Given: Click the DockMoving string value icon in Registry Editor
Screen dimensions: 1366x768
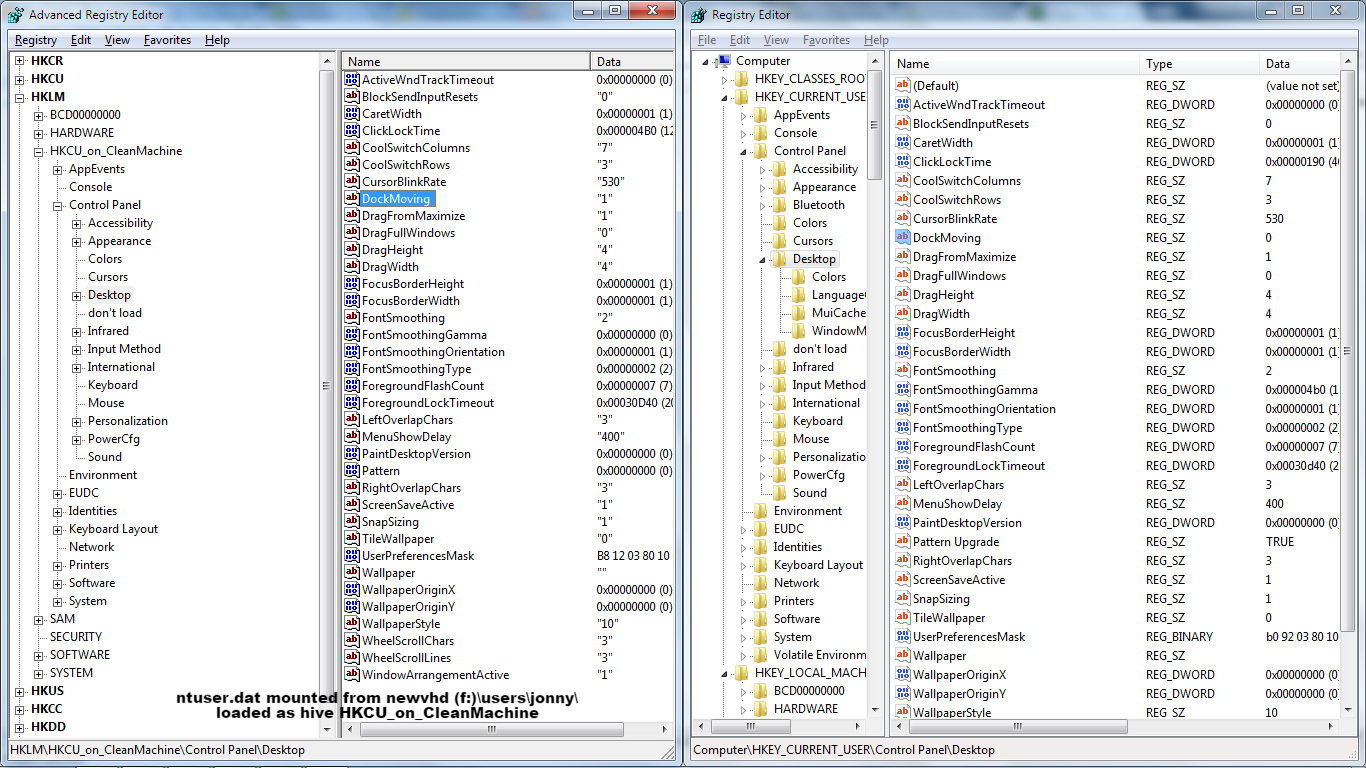Looking at the screenshot, I should [903, 238].
